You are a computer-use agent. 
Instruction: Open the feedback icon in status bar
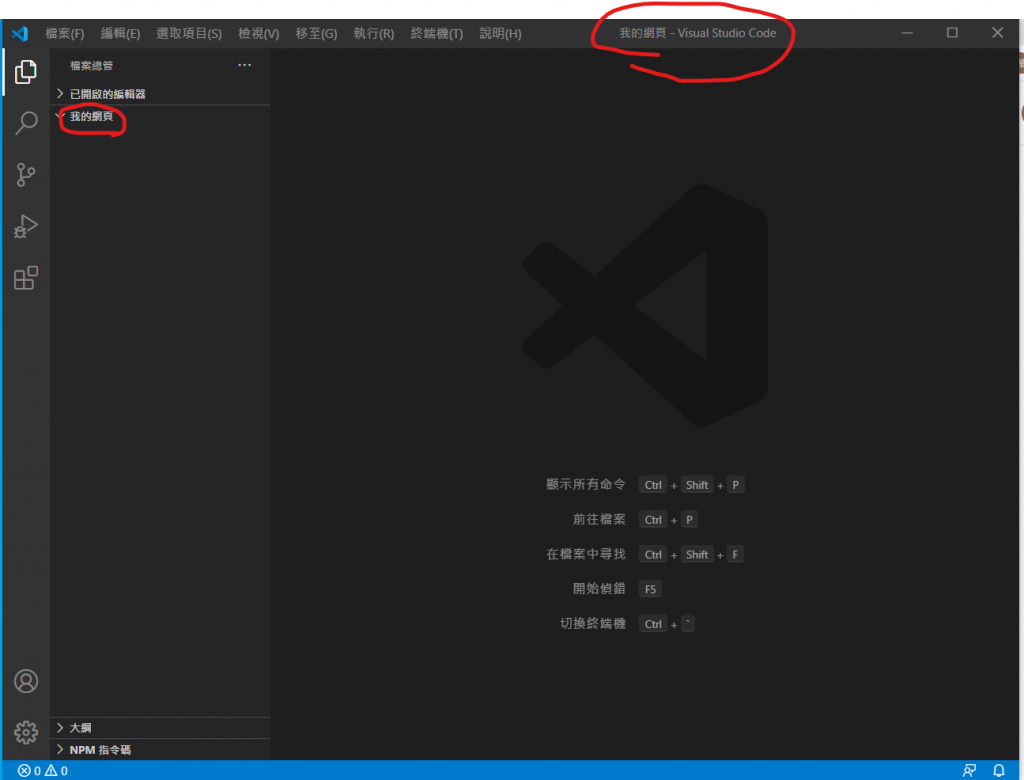click(969, 771)
